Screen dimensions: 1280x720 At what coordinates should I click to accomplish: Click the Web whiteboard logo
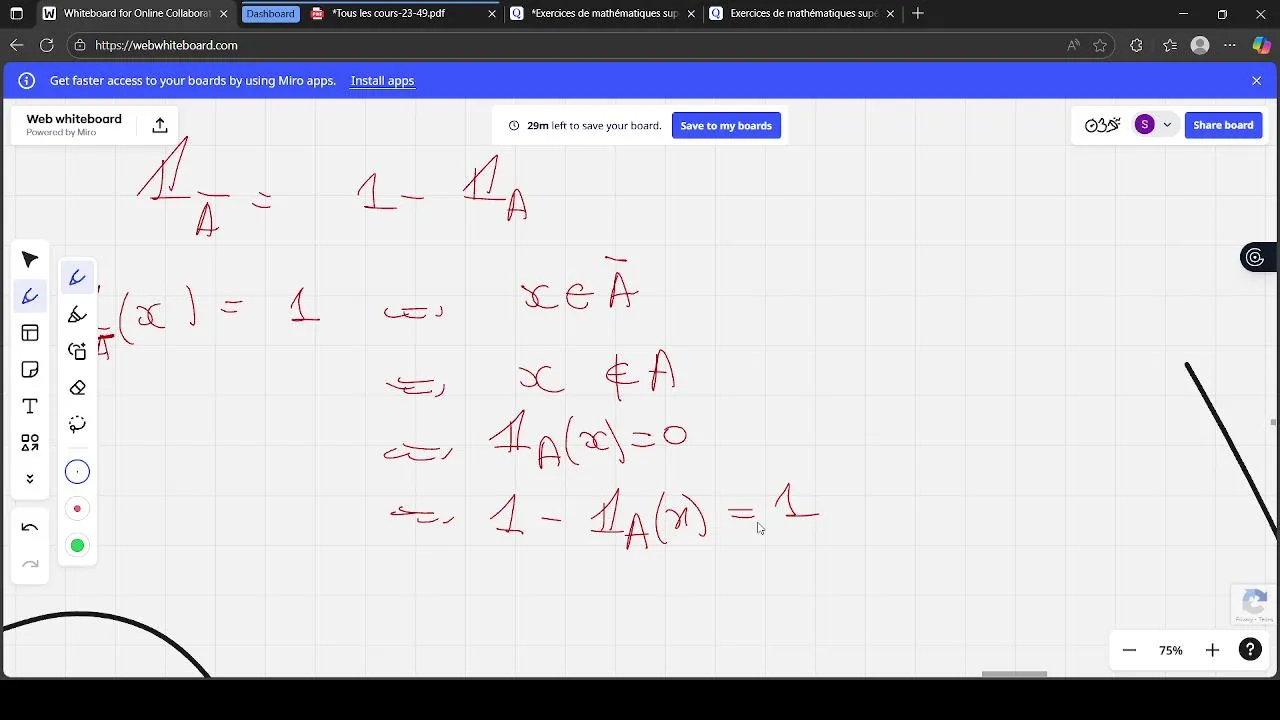tap(74, 124)
